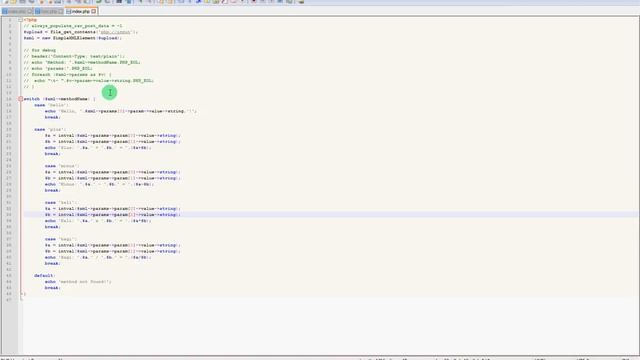
Task: Close the index.php tab
Action: (94, 11)
